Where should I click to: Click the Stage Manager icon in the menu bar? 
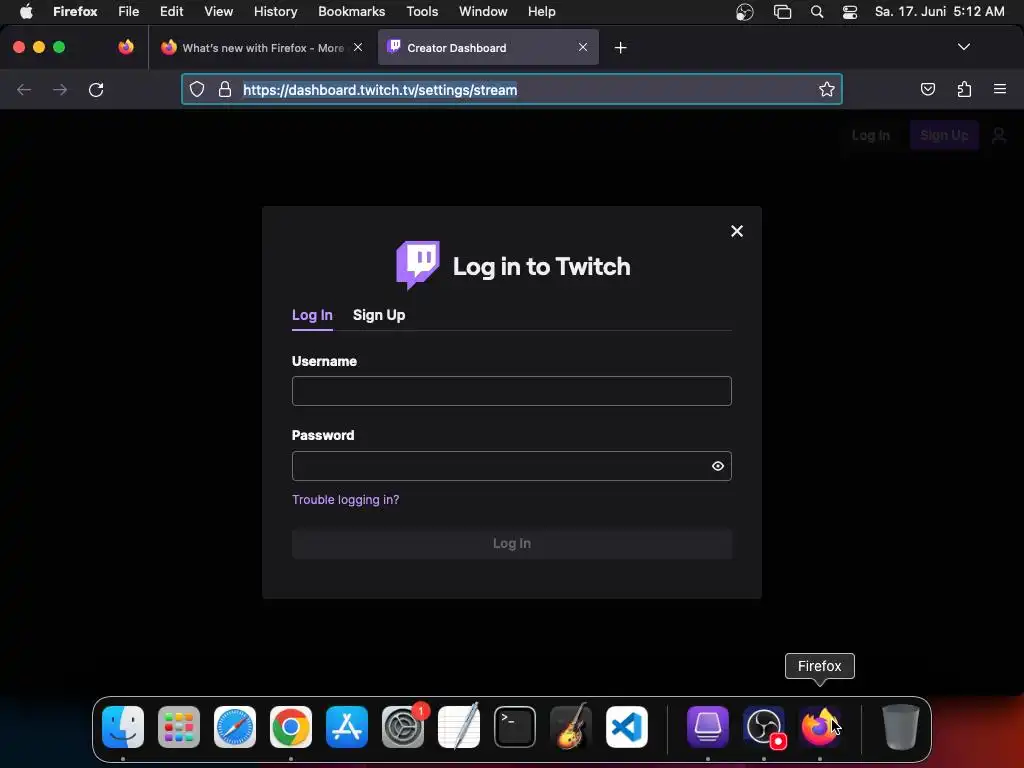(782, 12)
